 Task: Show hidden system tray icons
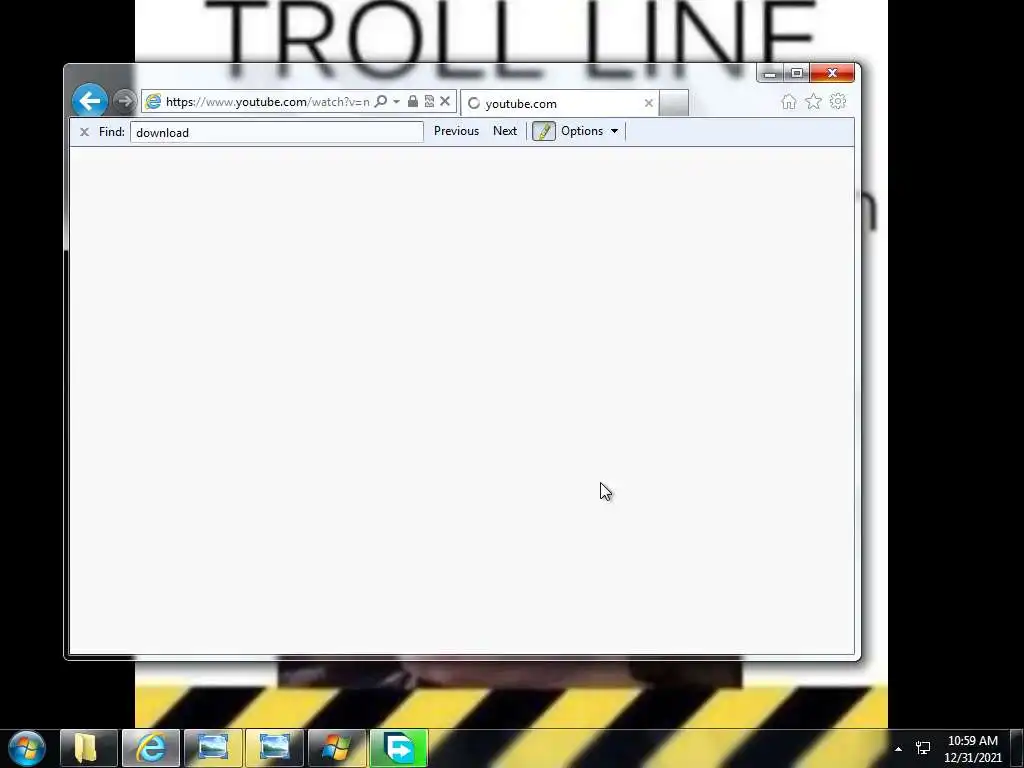click(898, 749)
